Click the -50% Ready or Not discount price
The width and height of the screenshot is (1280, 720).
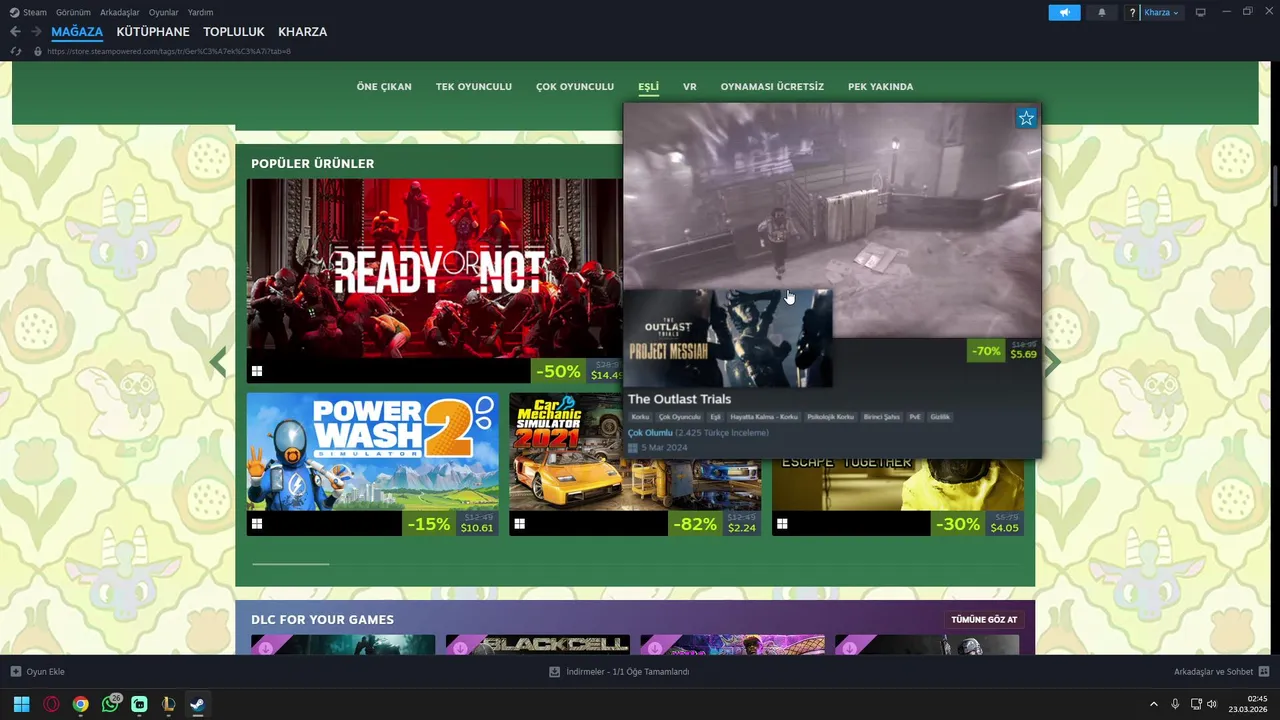coord(577,371)
